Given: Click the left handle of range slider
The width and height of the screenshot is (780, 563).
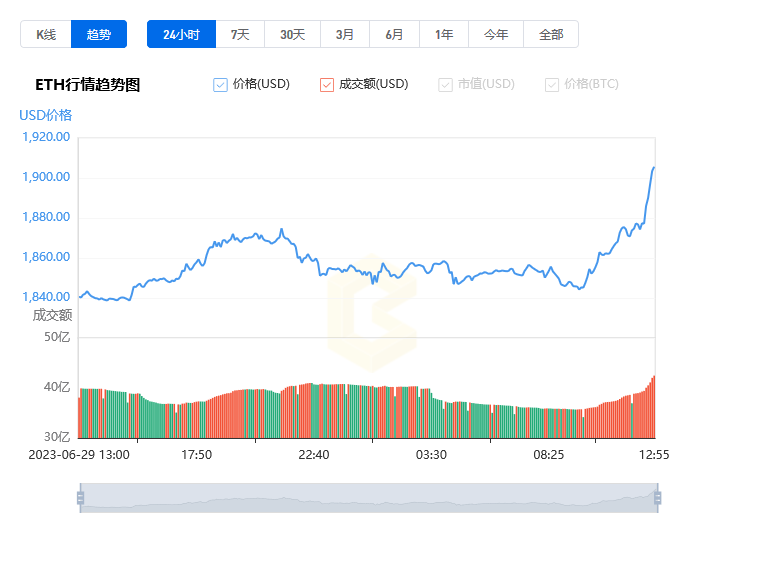Looking at the screenshot, I should coord(81,498).
